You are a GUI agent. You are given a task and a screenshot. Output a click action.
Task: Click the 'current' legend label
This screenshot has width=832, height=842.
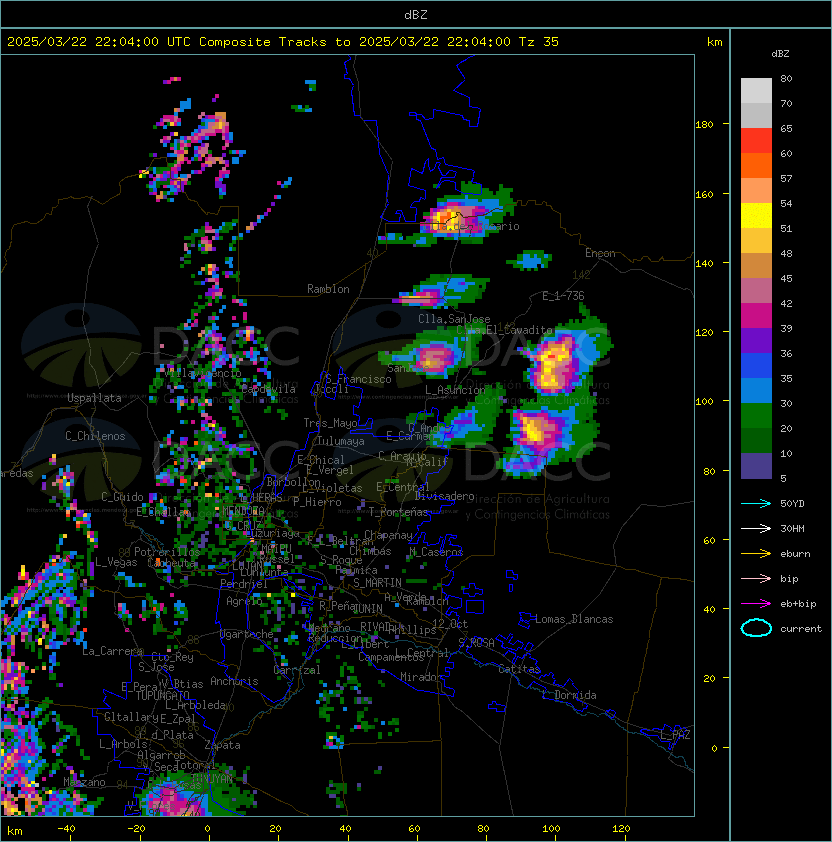[x=801, y=629]
